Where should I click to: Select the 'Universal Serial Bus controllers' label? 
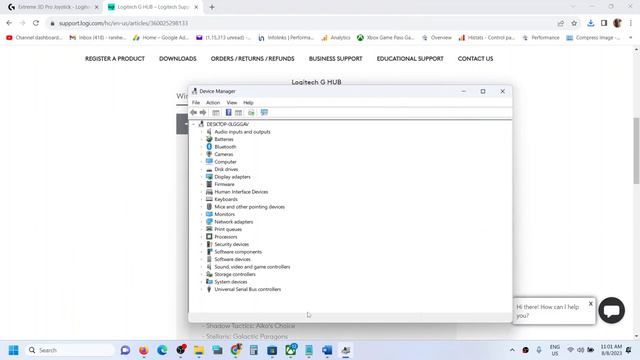(248, 289)
